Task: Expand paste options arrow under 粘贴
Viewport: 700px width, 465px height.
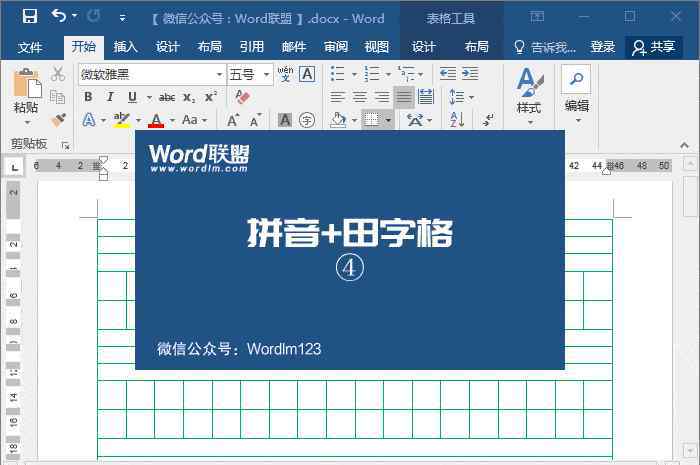Action: tap(27, 122)
